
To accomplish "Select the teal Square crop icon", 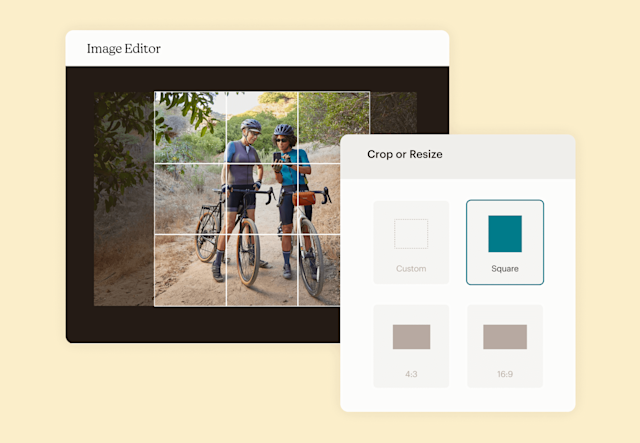I will (x=505, y=234).
